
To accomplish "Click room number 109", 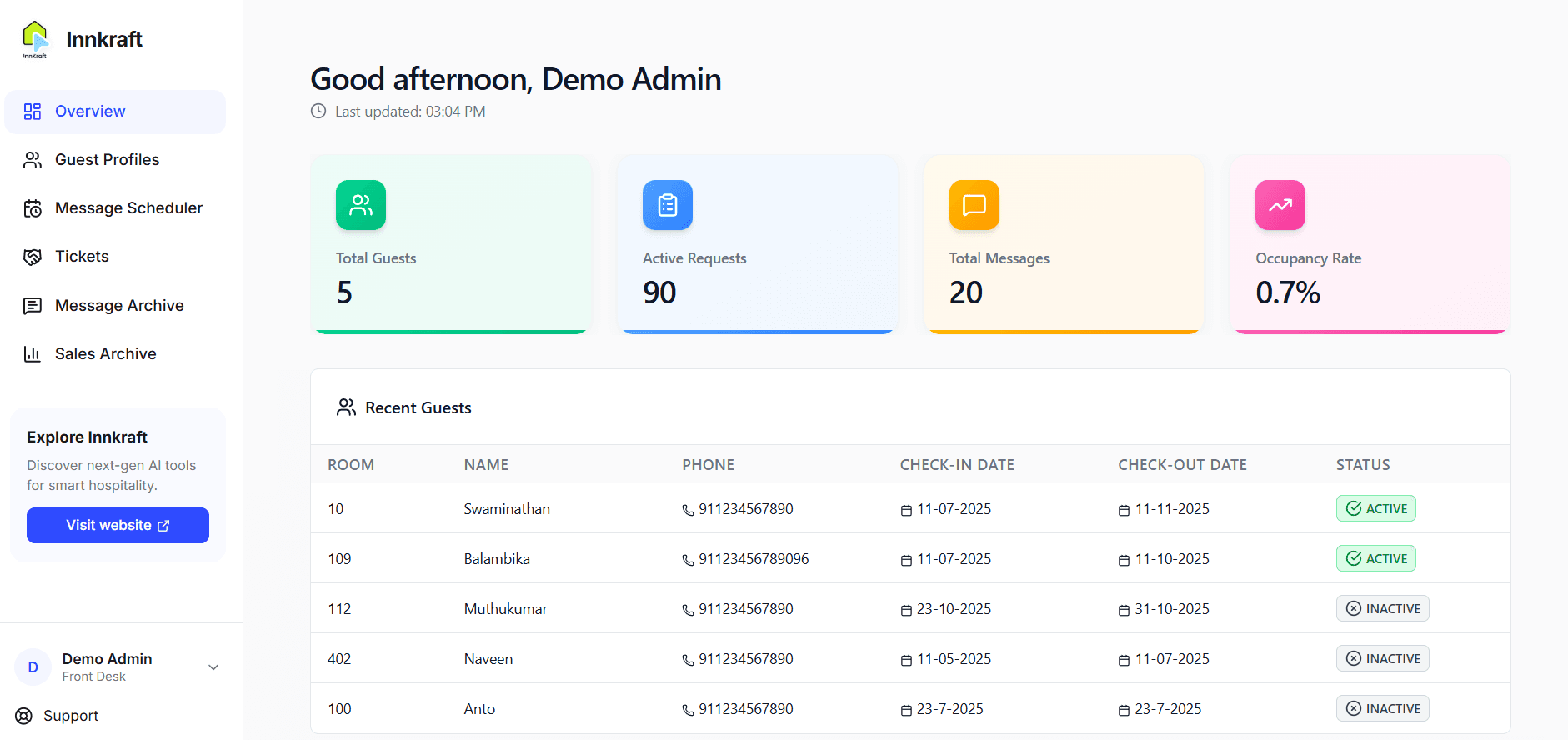I will [339, 559].
